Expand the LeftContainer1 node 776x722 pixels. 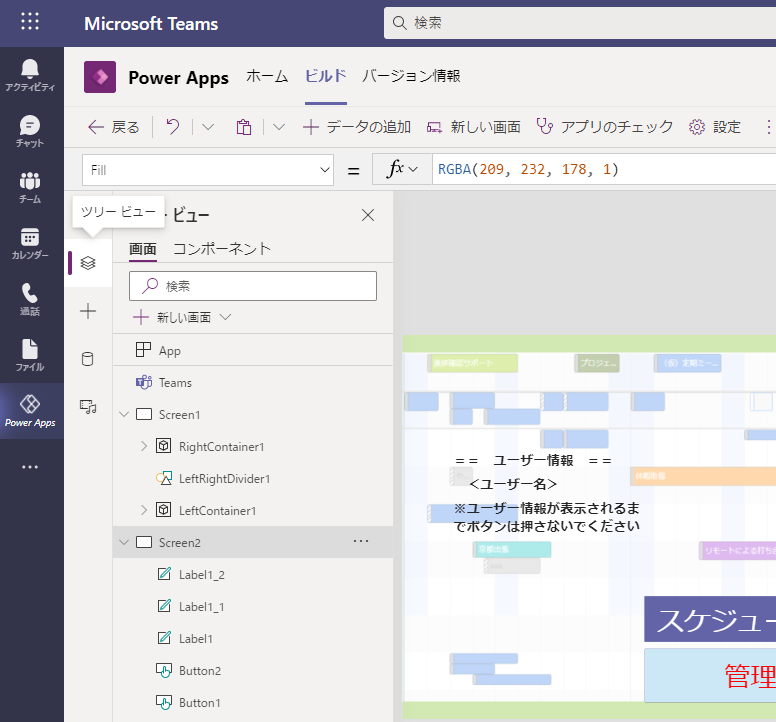tap(144, 510)
